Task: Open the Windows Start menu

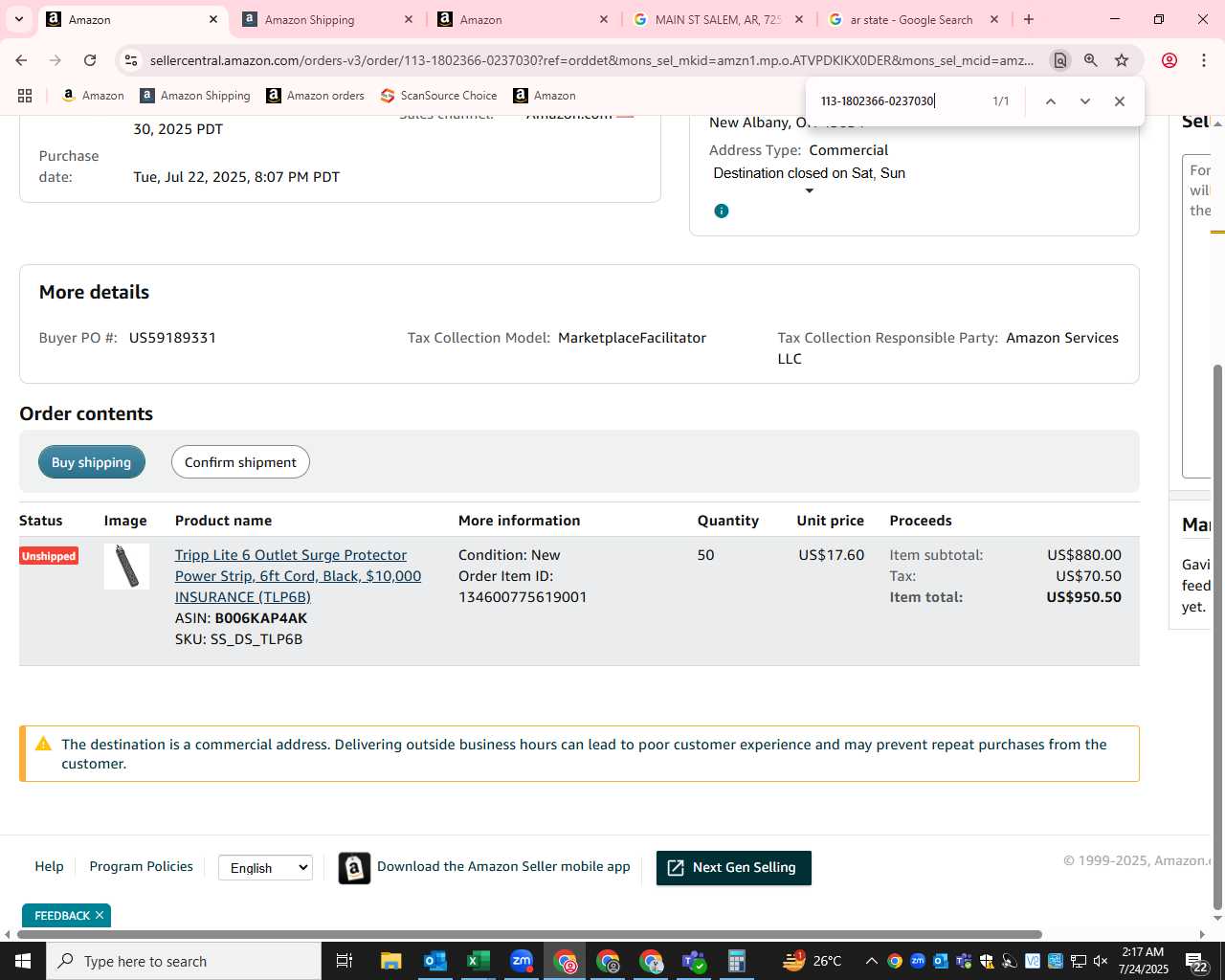Action: pyautogui.click(x=23, y=961)
